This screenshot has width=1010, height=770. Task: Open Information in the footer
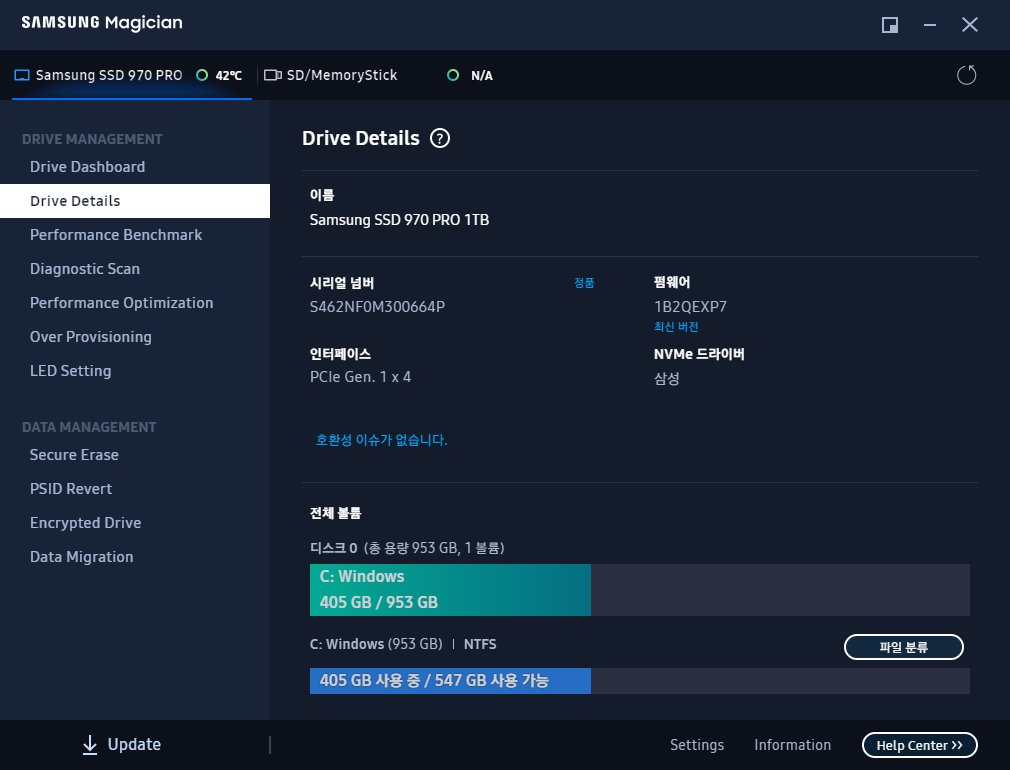[792, 745]
